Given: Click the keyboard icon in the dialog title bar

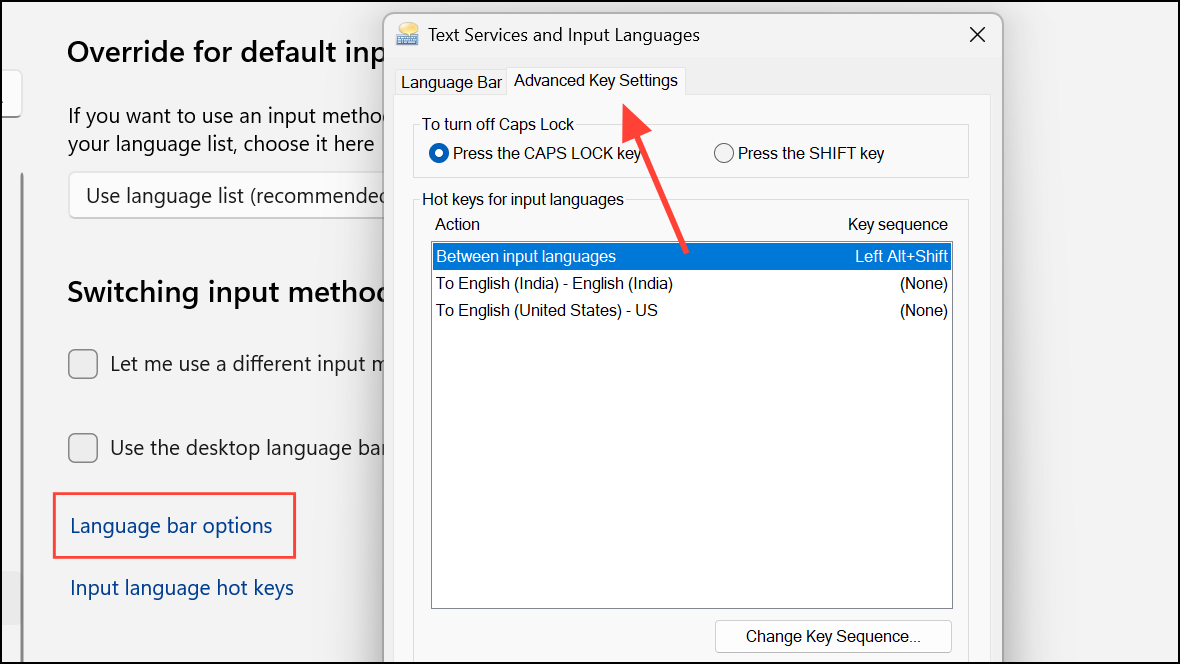Looking at the screenshot, I should [x=407, y=33].
